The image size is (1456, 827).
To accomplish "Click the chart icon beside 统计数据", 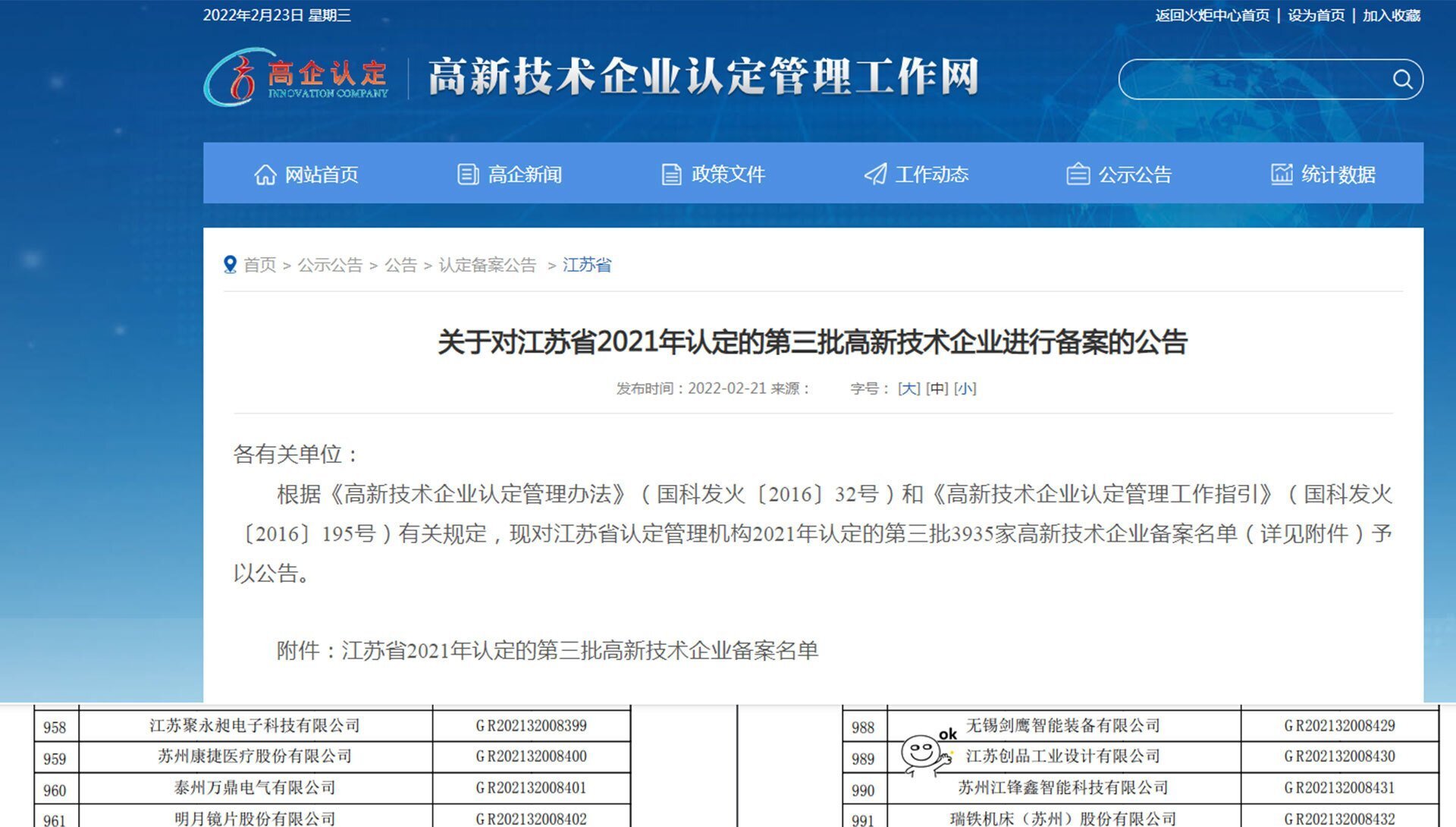I will (1282, 174).
